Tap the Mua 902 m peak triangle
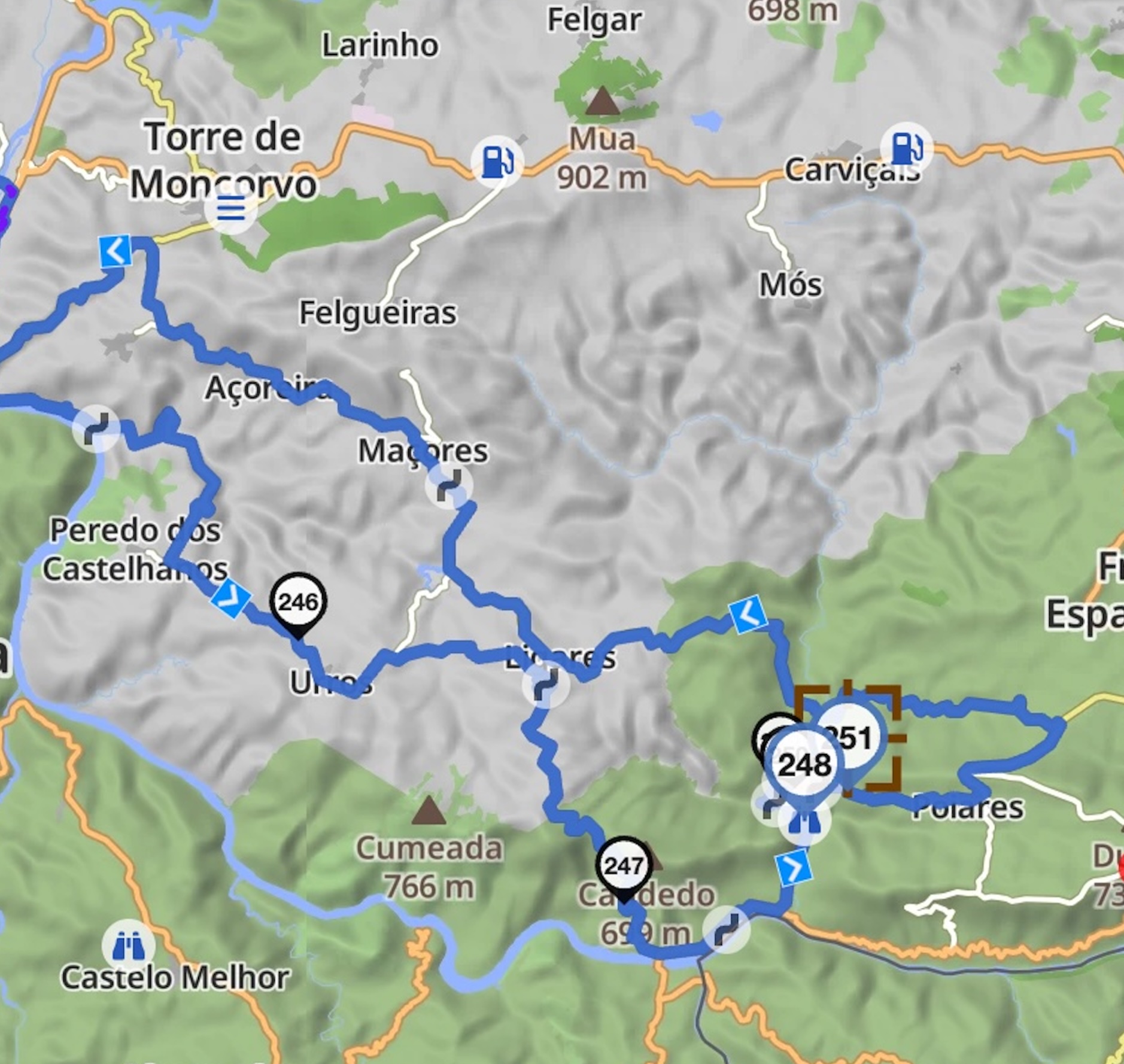Viewport: 1124px width, 1064px height. point(602,101)
